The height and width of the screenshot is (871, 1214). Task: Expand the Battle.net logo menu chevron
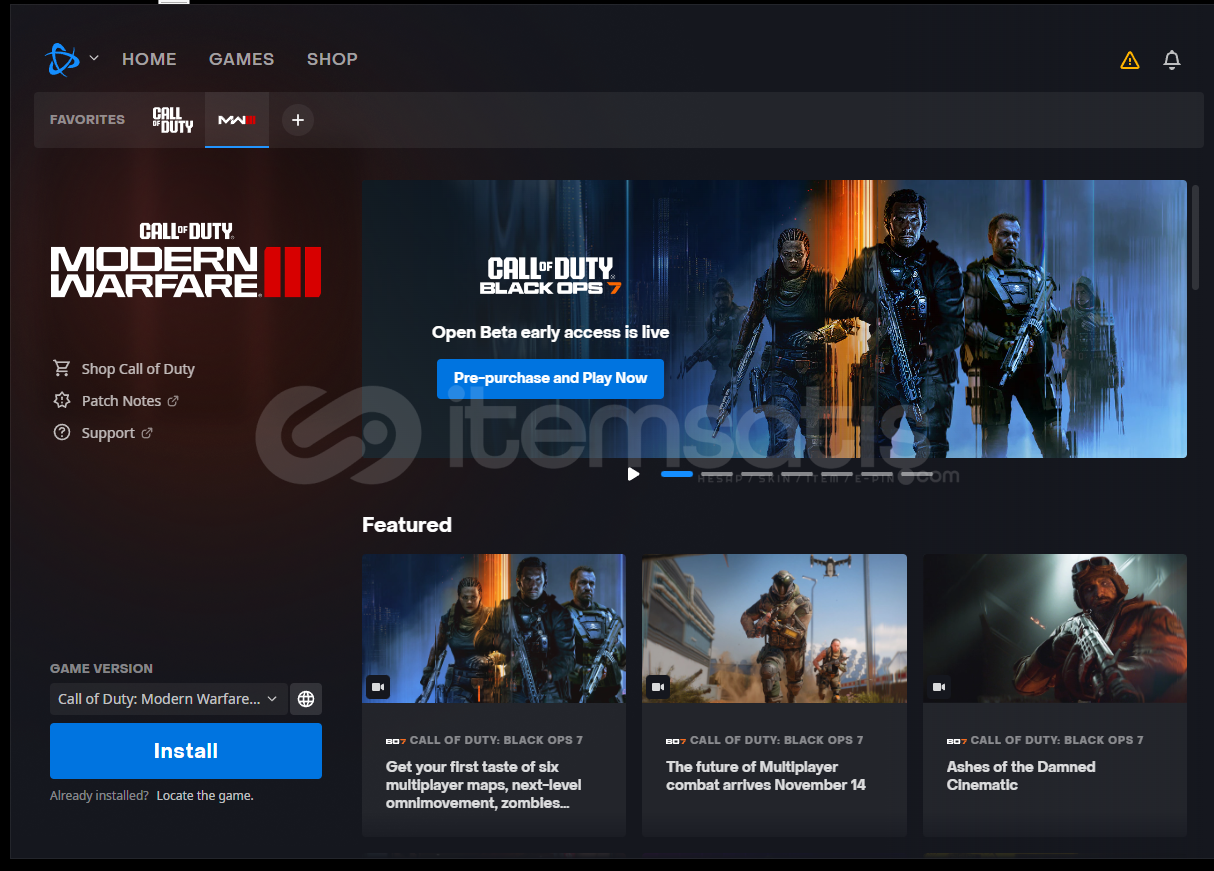tap(94, 58)
